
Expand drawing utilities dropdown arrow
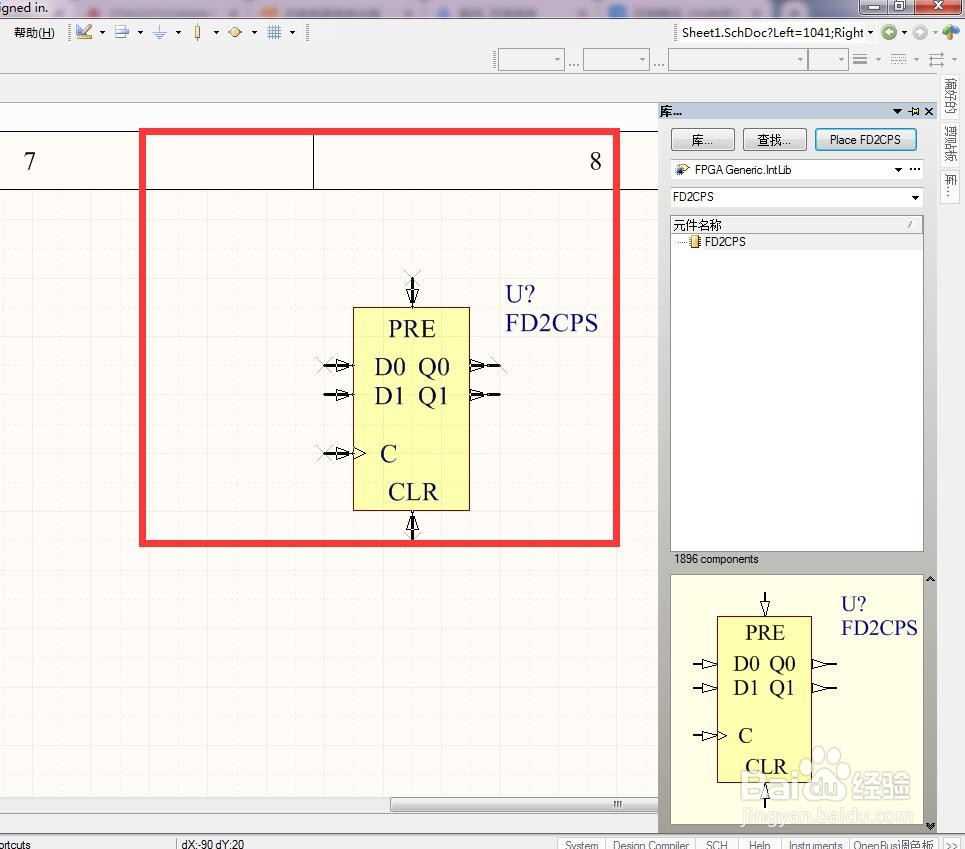pyautogui.click(x=102, y=32)
